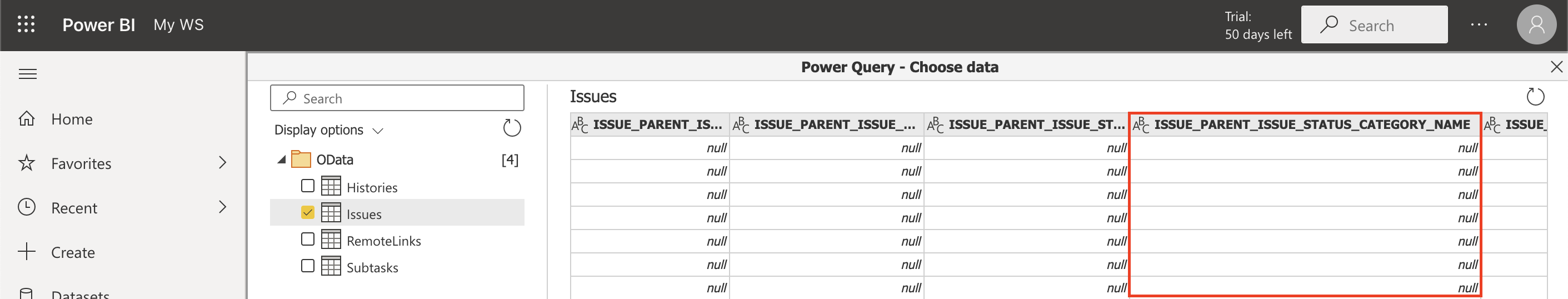Image resolution: width=1568 pixels, height=299 pixels.
Task: Select the ISSUE_PARENT_ISSUE_STATUS_CATEGORY_NAME column header
Action: pos(1311,125)
